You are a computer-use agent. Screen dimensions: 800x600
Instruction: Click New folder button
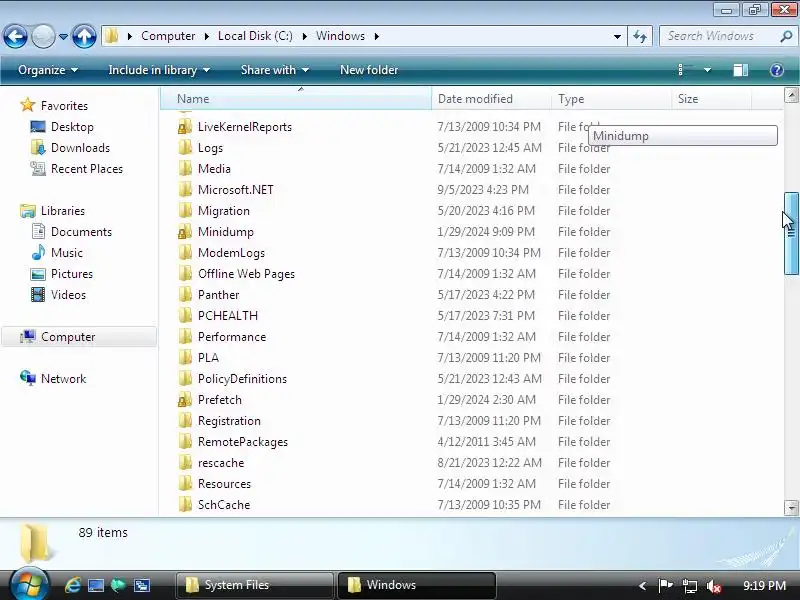pos(369,70)
